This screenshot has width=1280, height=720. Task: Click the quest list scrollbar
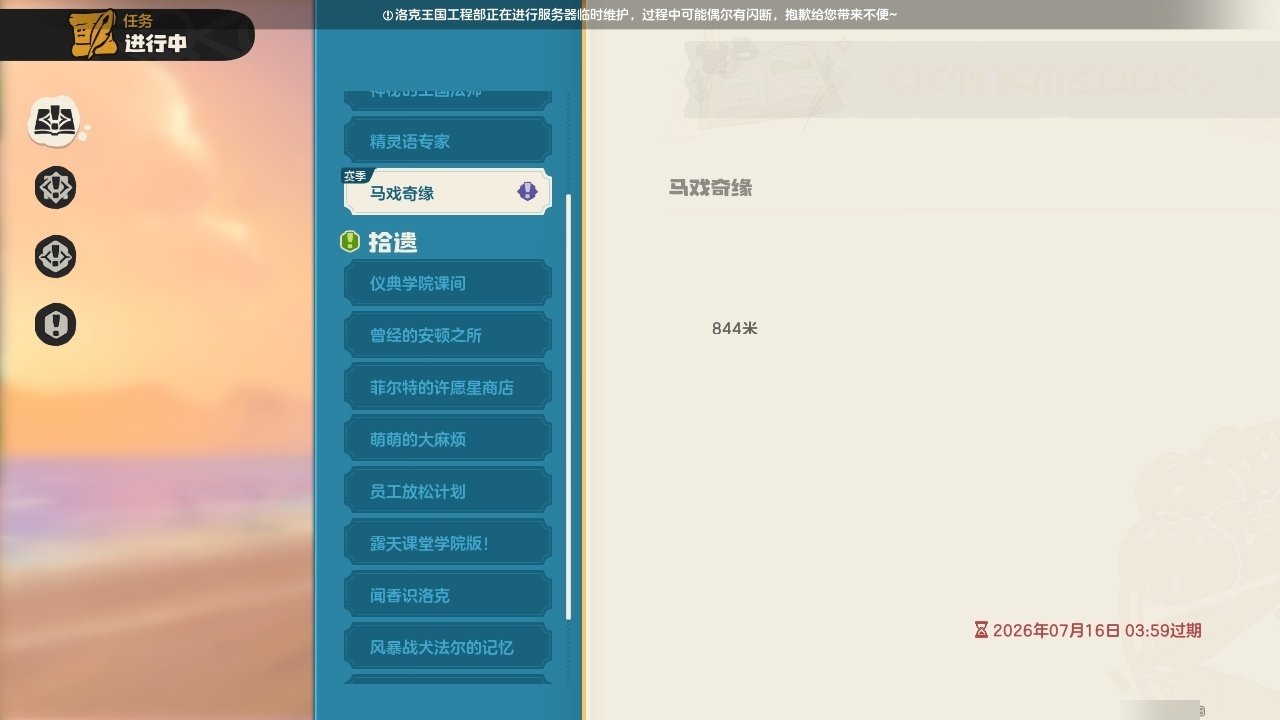coord(568,407)
